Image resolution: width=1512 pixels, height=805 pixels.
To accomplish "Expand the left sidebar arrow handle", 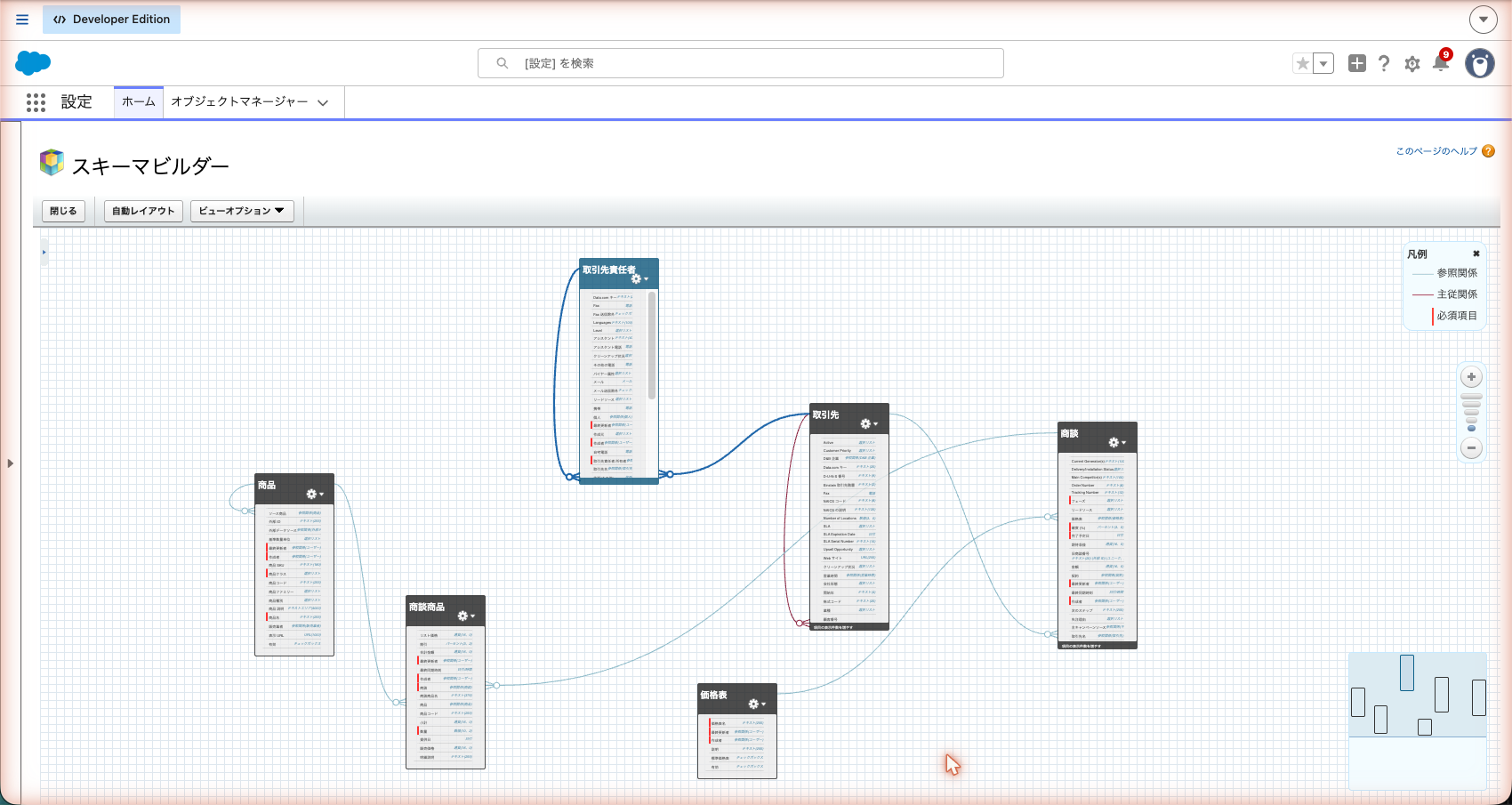I will [x=10, y=463].
